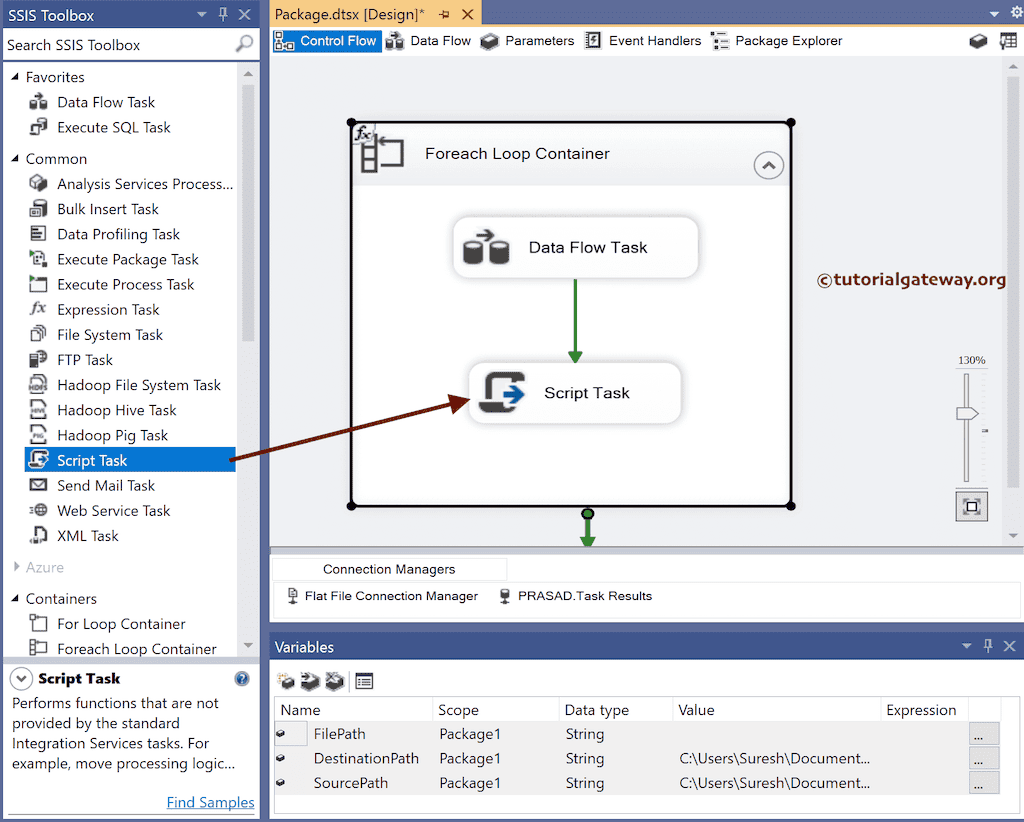Unpin the Variables panel

[x=988, y=646]
